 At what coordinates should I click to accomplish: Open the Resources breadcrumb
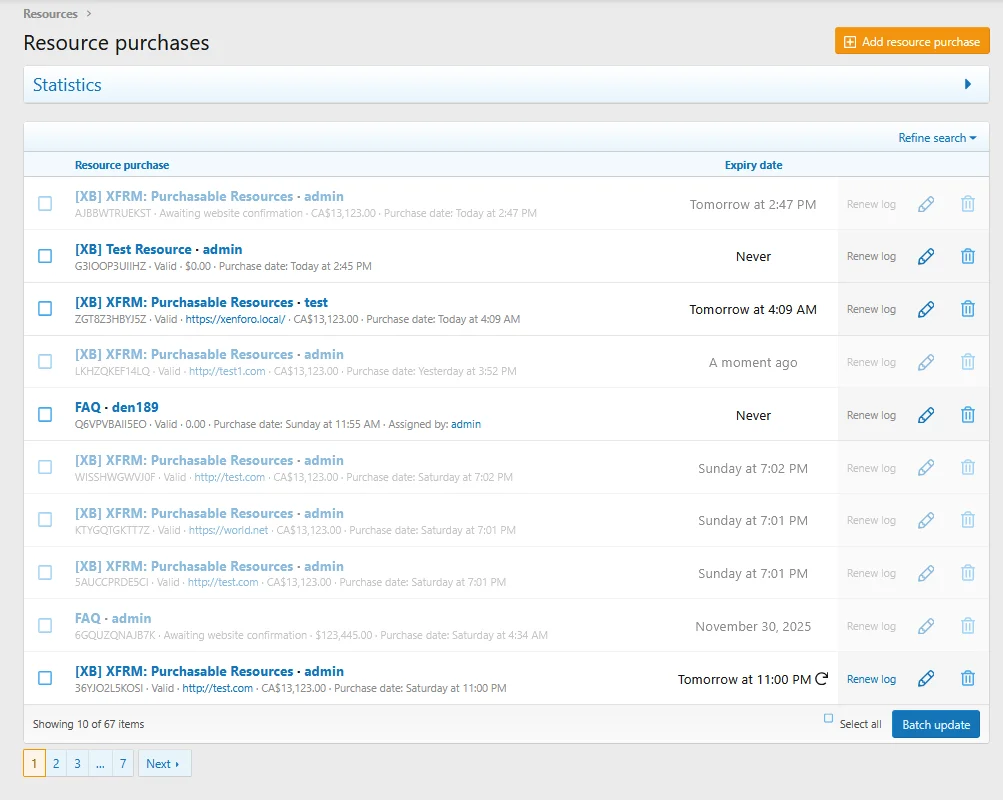click(51, 13)
